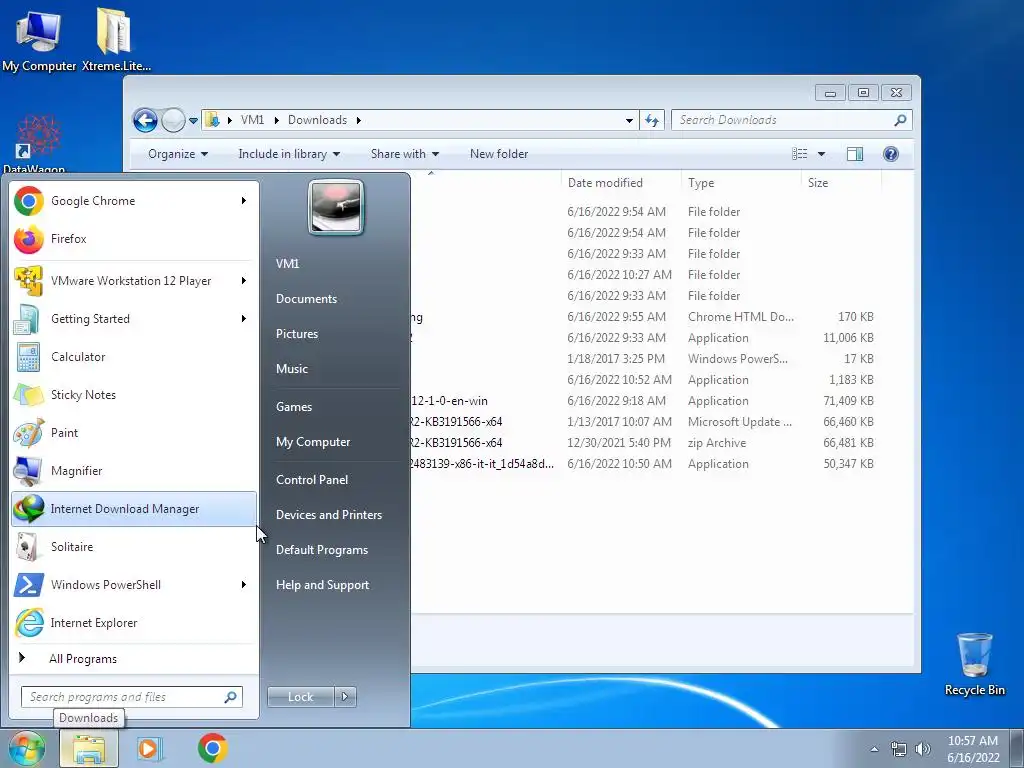Launch Firefox from the Start menu
The image size is (1024, 768).
[x=134, y=239]
